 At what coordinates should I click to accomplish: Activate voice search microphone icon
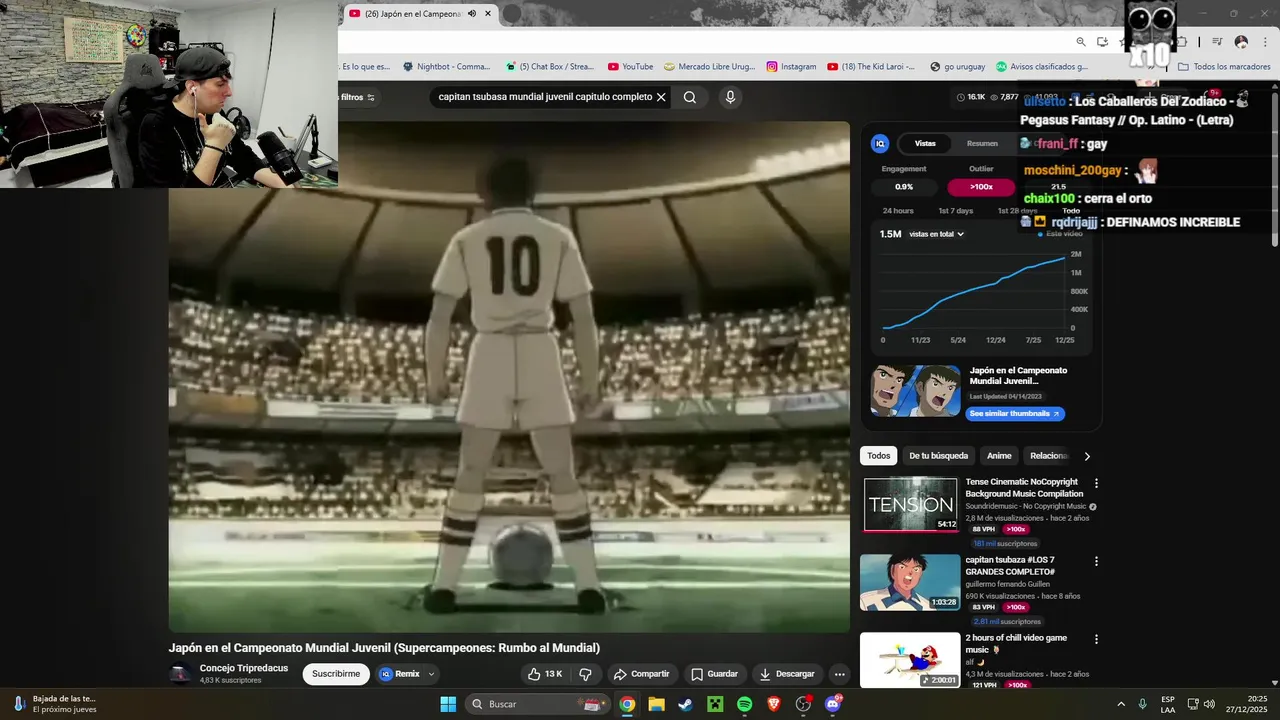(x=730, y=97)
